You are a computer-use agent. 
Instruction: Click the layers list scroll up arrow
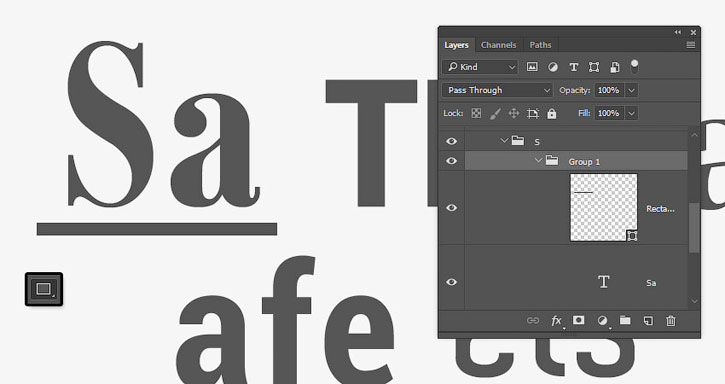[694, 135]
